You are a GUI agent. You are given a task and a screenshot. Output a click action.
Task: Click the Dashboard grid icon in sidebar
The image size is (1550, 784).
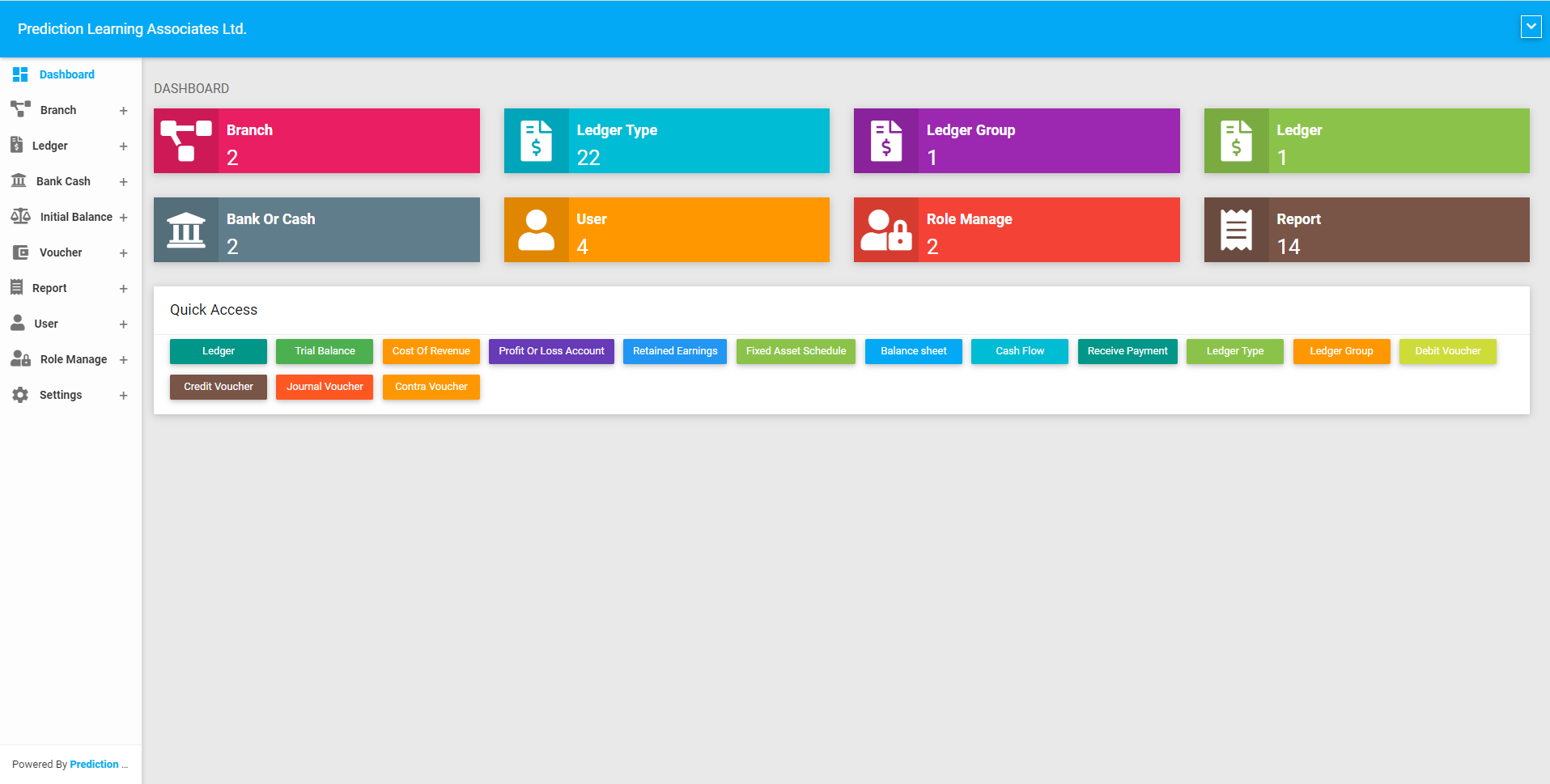coord(20,74)
